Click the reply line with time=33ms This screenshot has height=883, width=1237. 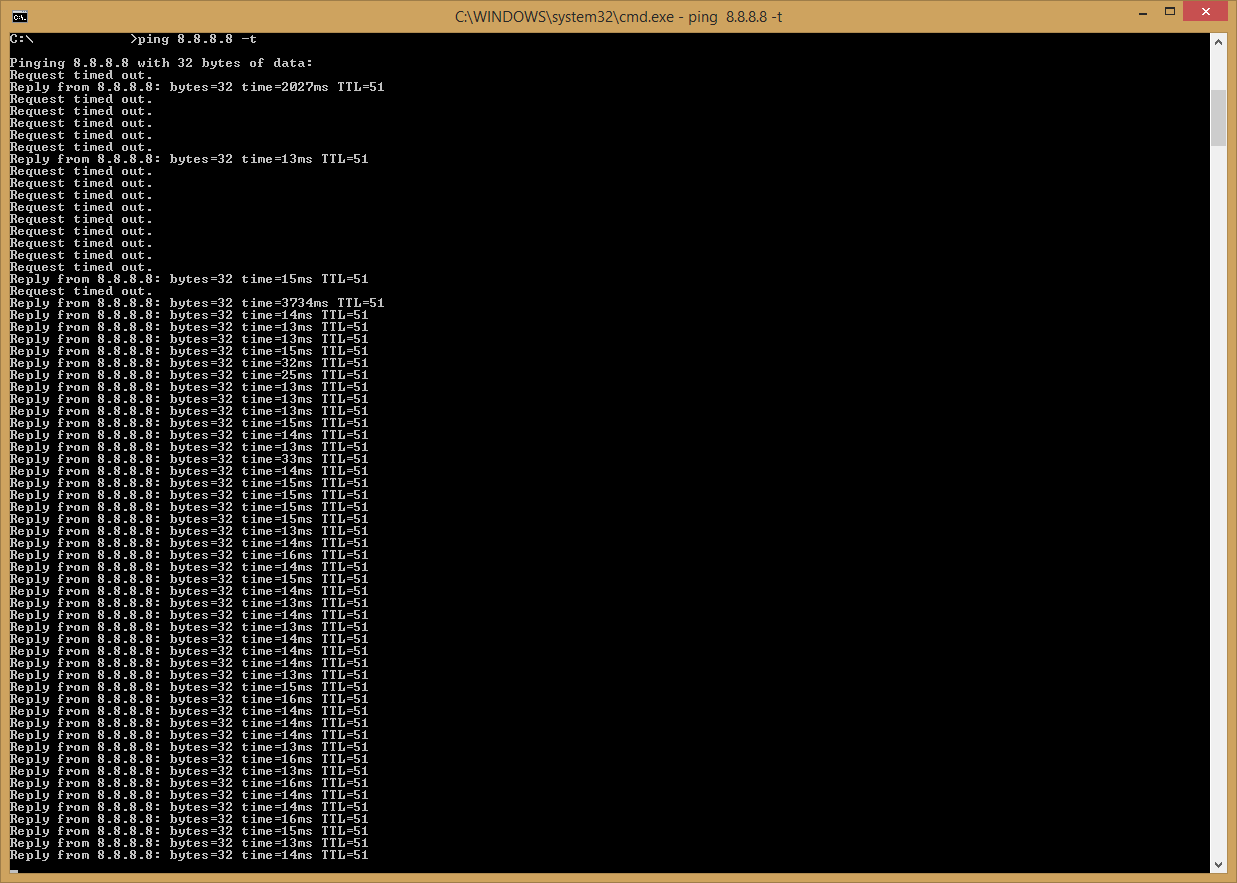pyautogui.click(x=189, y=459)
